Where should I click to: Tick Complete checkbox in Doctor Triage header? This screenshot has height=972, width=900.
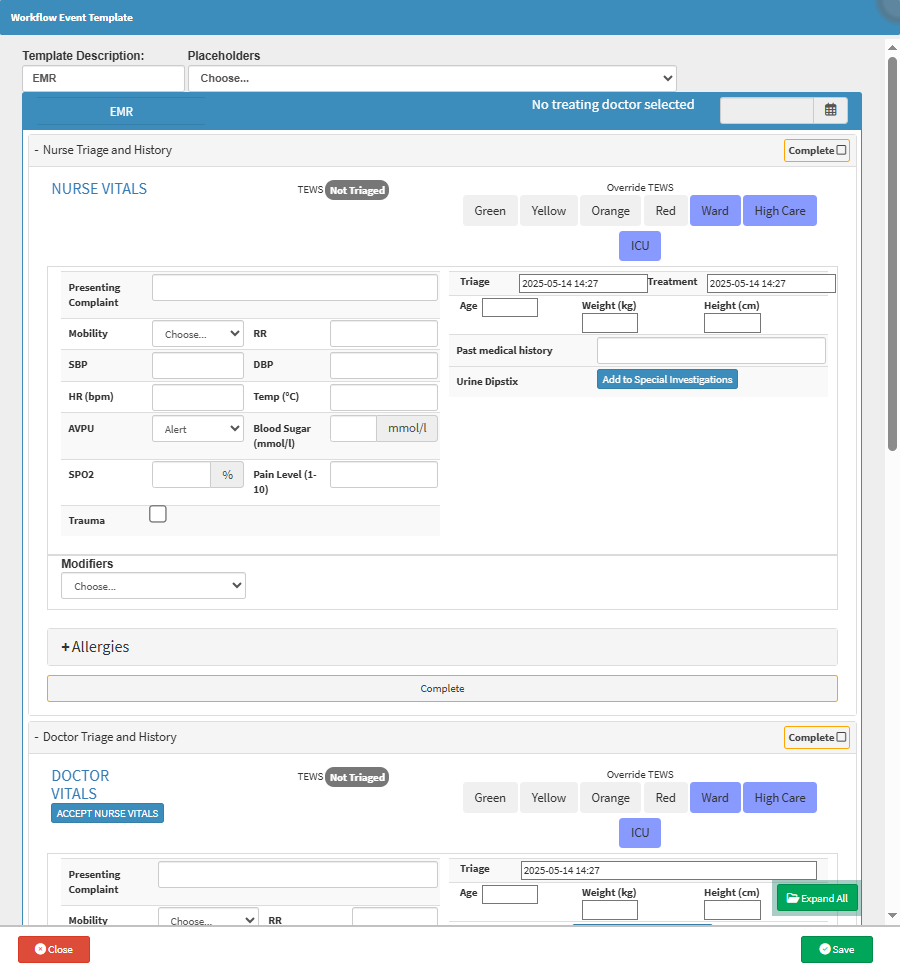coord(841,737)
